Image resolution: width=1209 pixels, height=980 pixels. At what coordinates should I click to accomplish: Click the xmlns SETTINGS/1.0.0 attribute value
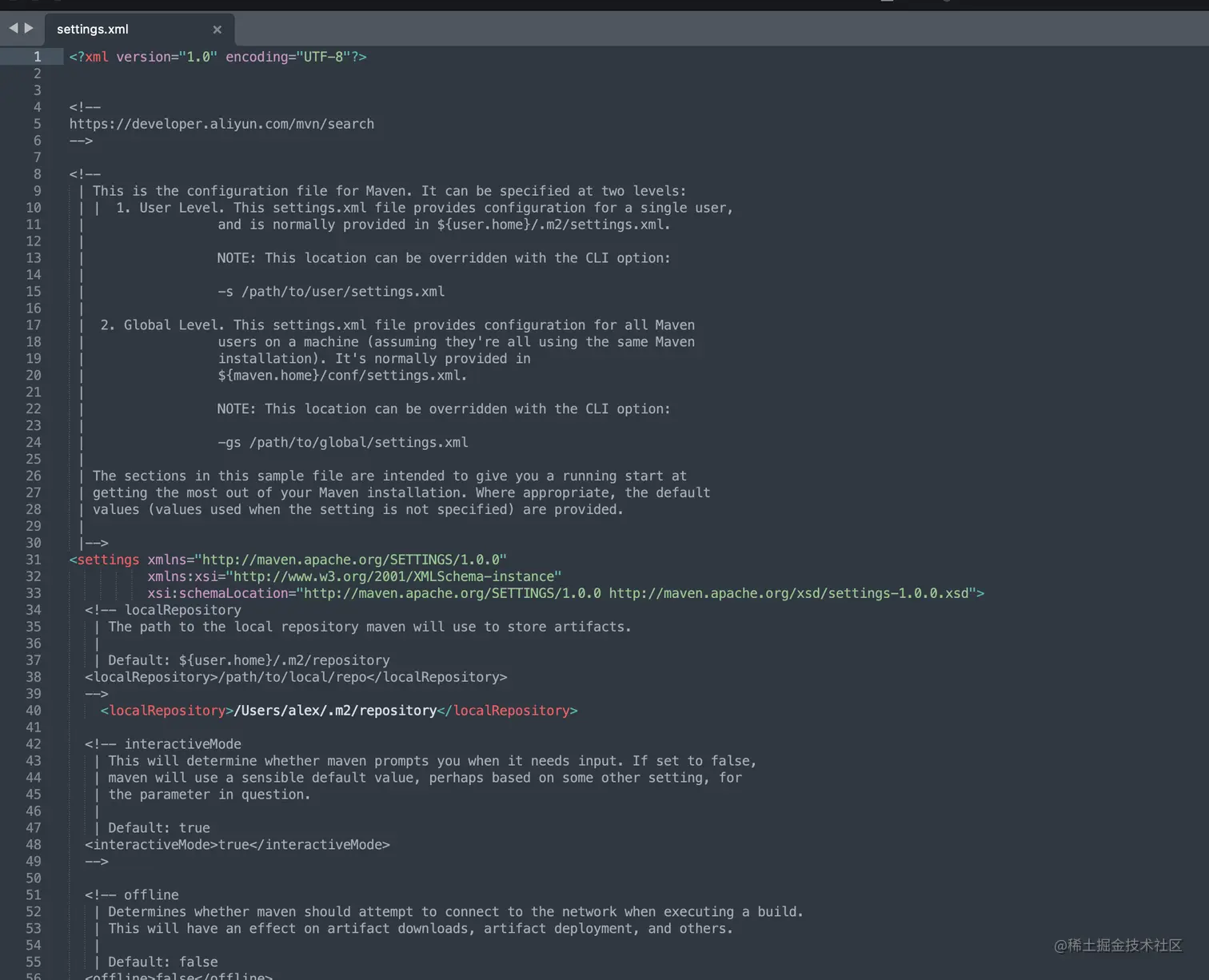(x=351, y=560)
